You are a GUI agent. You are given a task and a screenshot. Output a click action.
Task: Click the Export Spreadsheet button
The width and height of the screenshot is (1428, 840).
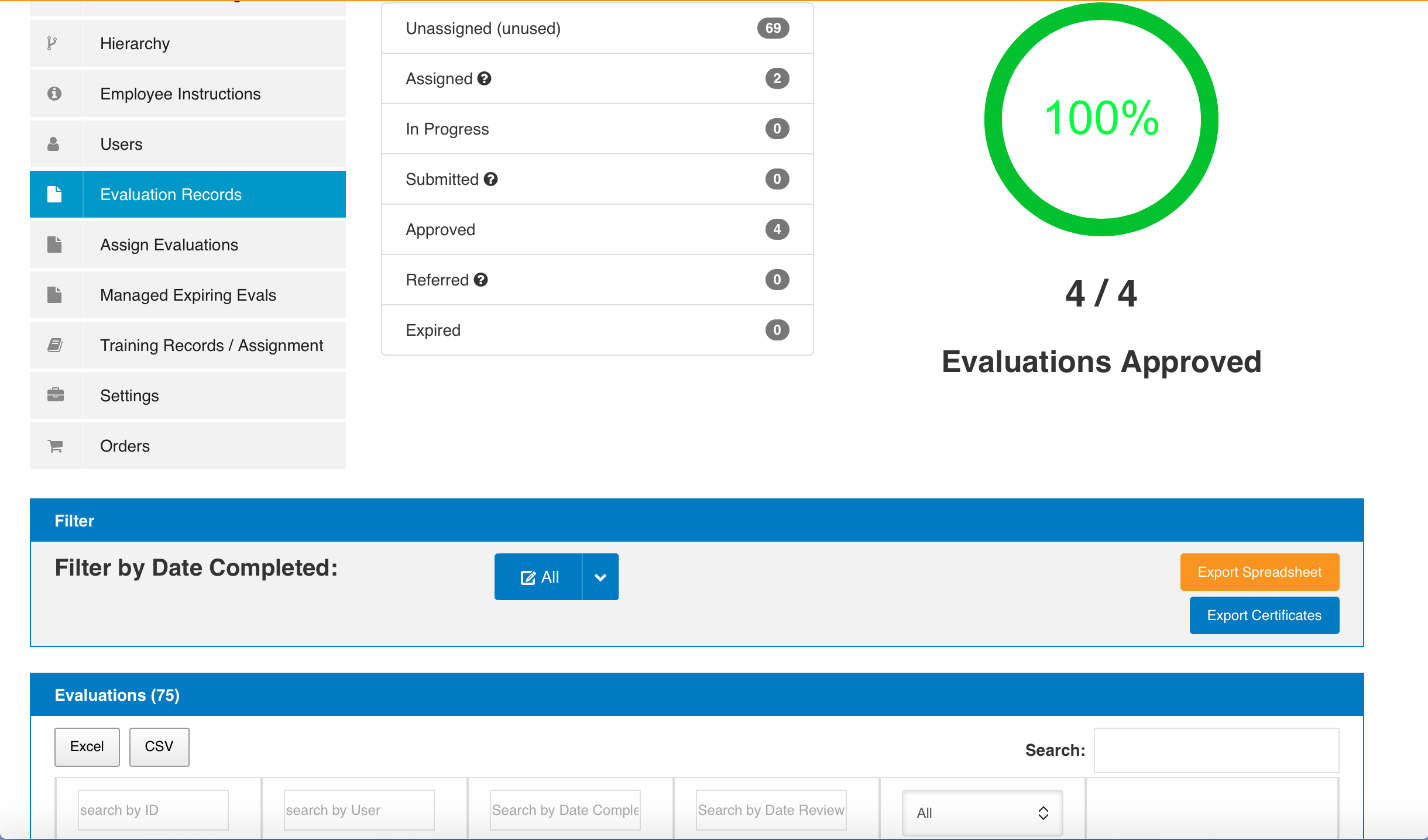click(x=1259, y=572)
